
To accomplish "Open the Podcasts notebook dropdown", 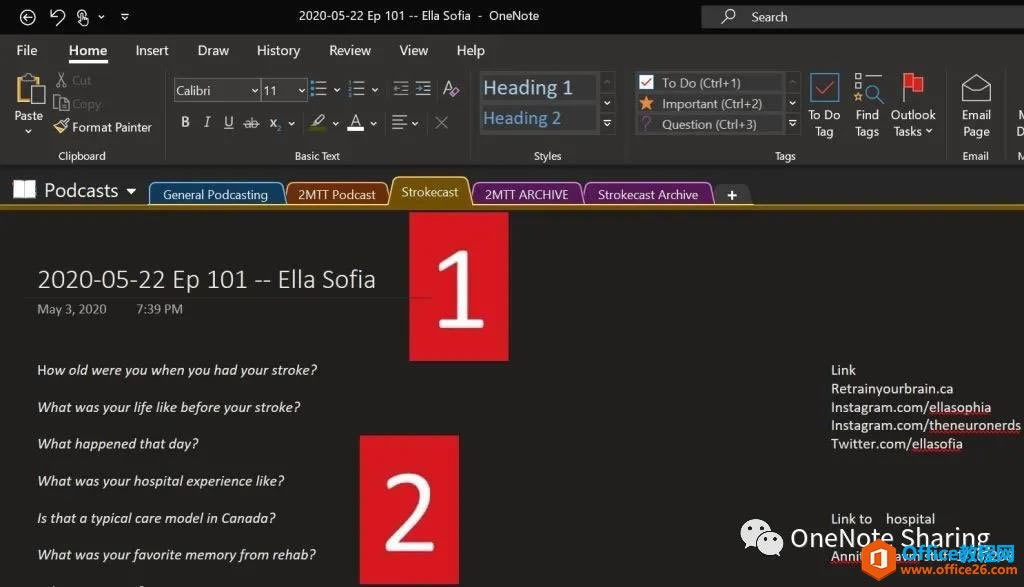I will tap(131, 190).
